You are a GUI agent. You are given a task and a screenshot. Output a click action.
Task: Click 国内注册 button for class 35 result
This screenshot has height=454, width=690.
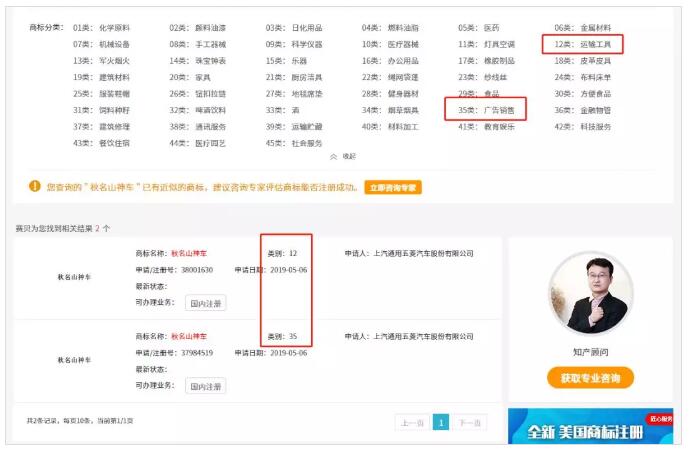(x=206, y=386)
